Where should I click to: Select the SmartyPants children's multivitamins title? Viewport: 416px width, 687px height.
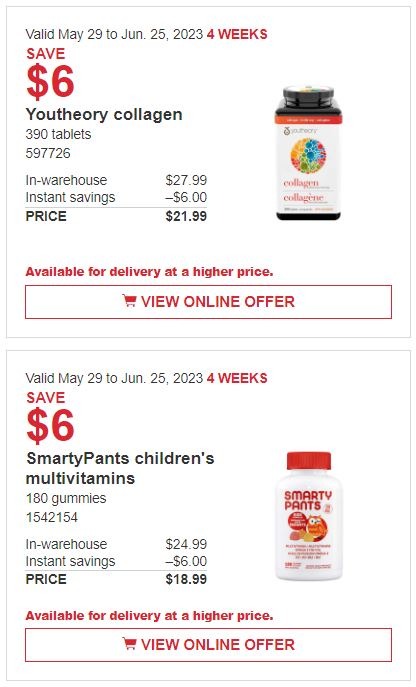[120, 468]
